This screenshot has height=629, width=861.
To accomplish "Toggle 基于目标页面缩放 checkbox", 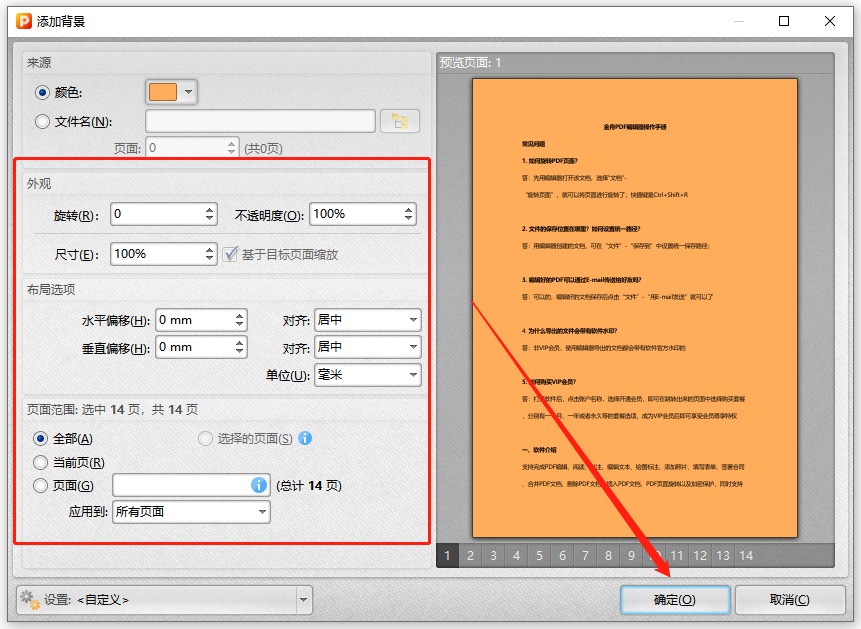I will pos(230,254).
